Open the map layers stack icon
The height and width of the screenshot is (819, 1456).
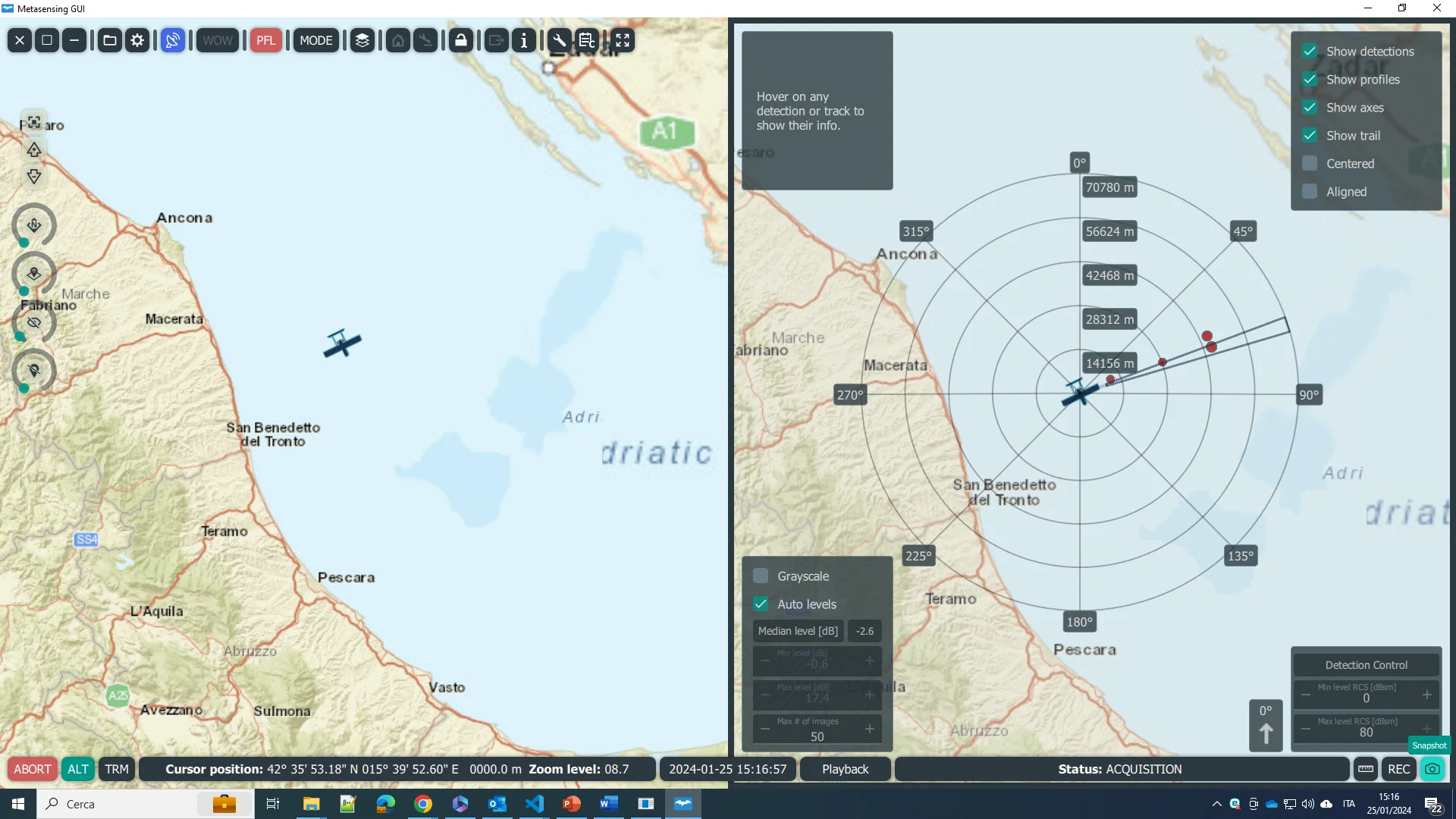[362, 40]
